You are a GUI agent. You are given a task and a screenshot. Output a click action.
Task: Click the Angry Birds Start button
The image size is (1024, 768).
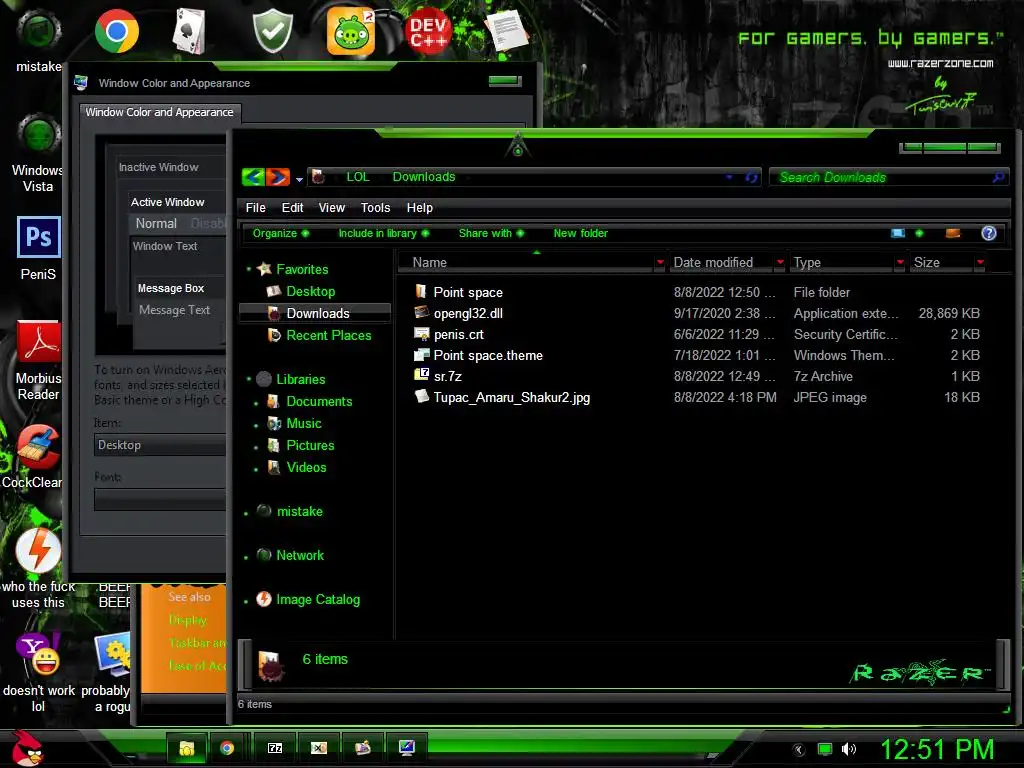pyautogui.click(x=27, y=748)
